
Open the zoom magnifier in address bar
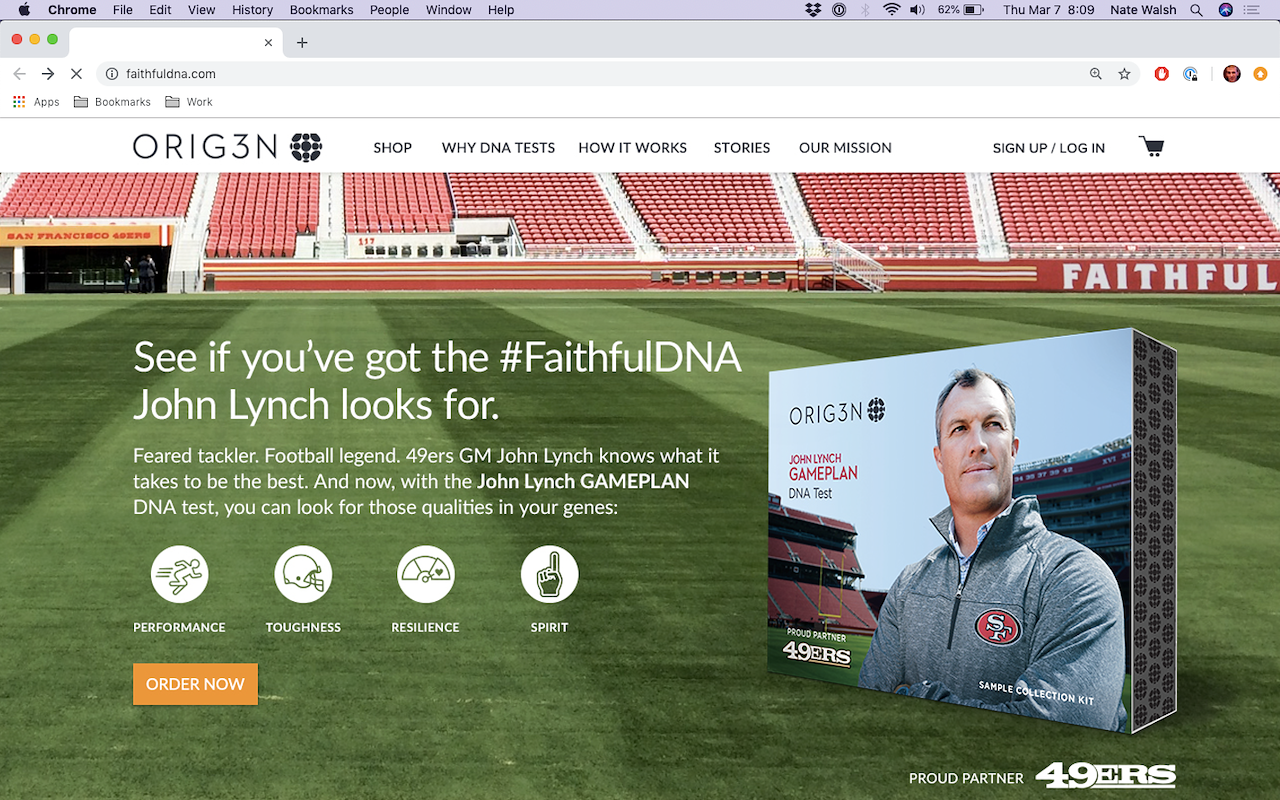pos(1096,74)
